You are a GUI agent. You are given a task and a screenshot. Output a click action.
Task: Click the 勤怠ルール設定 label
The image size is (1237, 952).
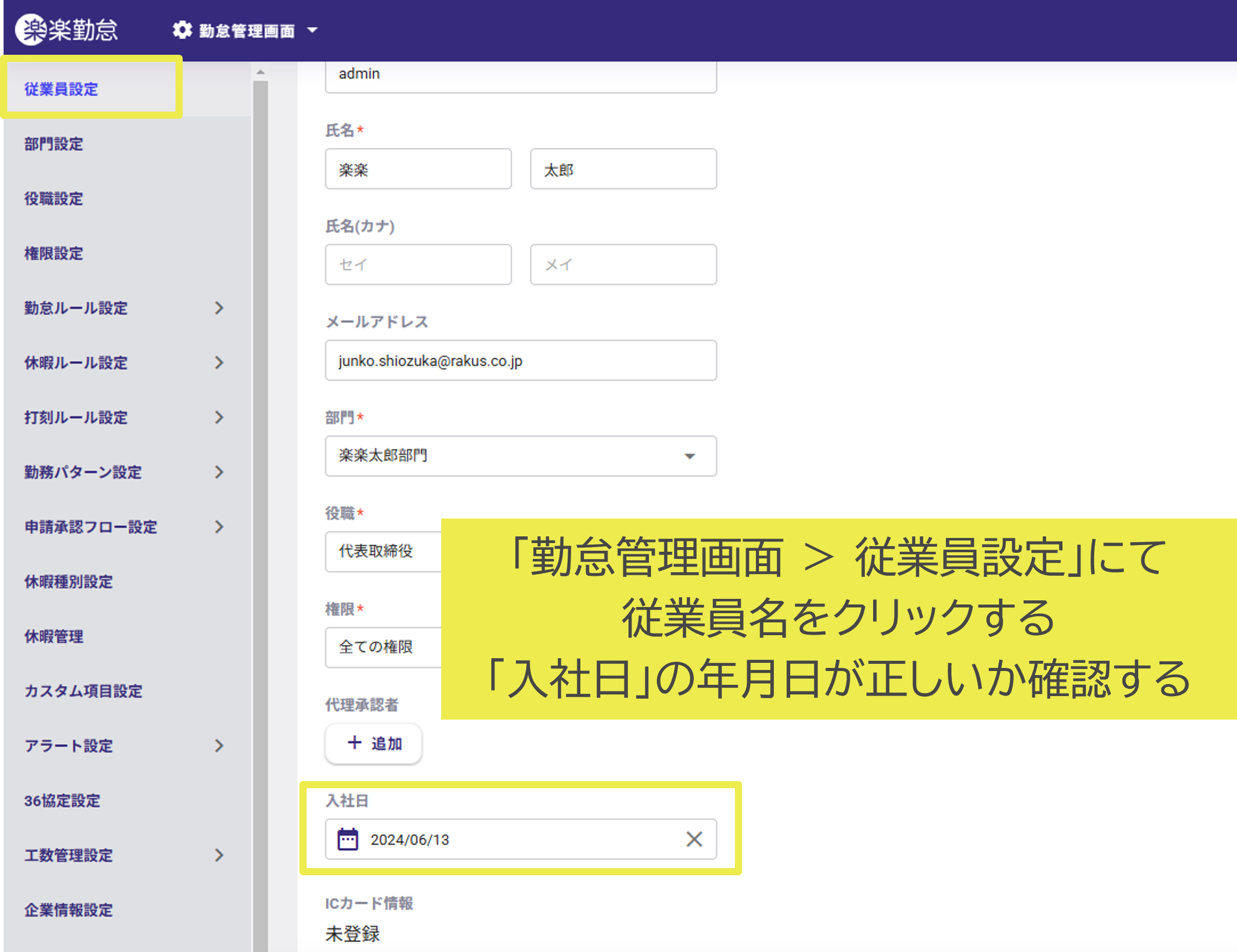(x=76, y=308)
